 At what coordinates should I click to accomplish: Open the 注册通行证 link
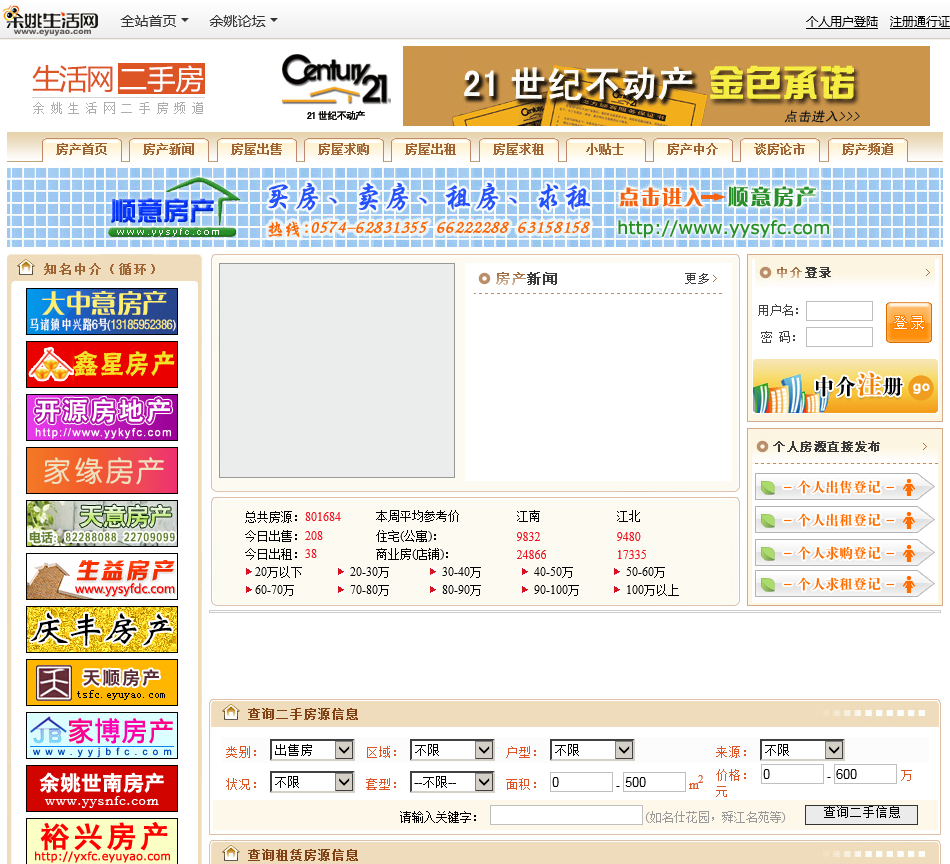point(919,22)
